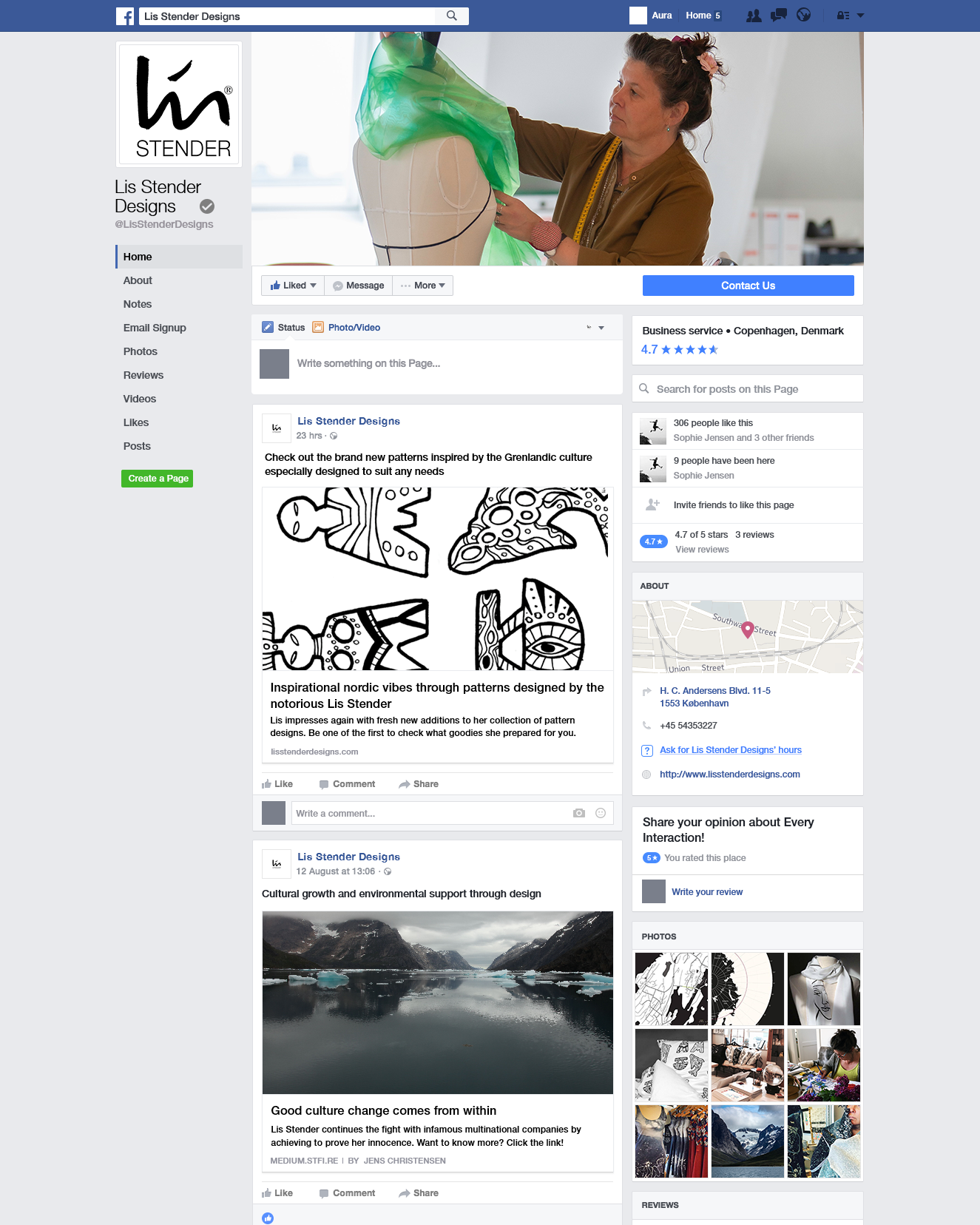This screenshot has width=980, height=1225.
Task: Click the emoji icon in comment box
Action: click(601, 813)
